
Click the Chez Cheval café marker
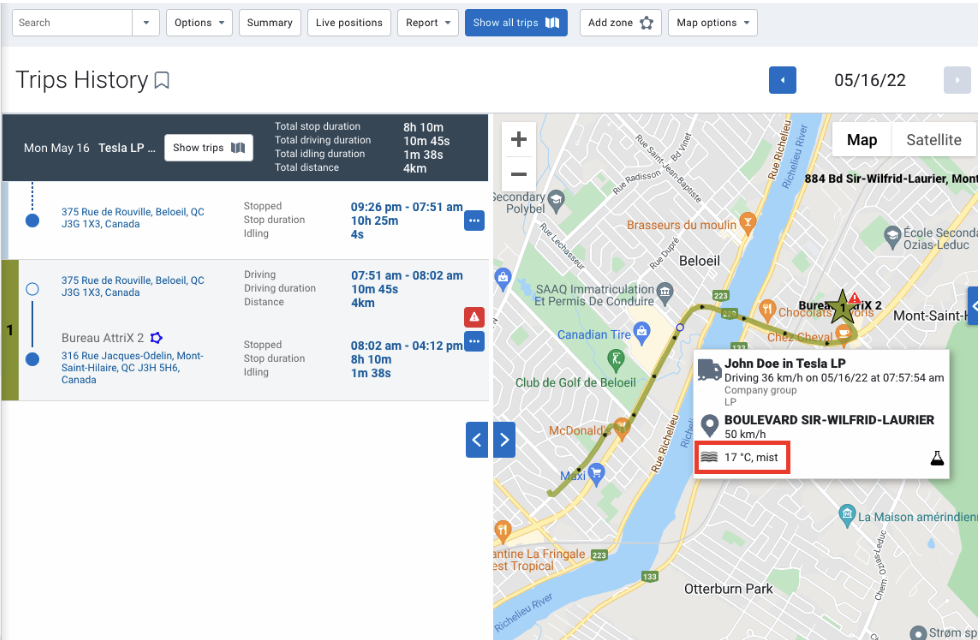[844, 333]
